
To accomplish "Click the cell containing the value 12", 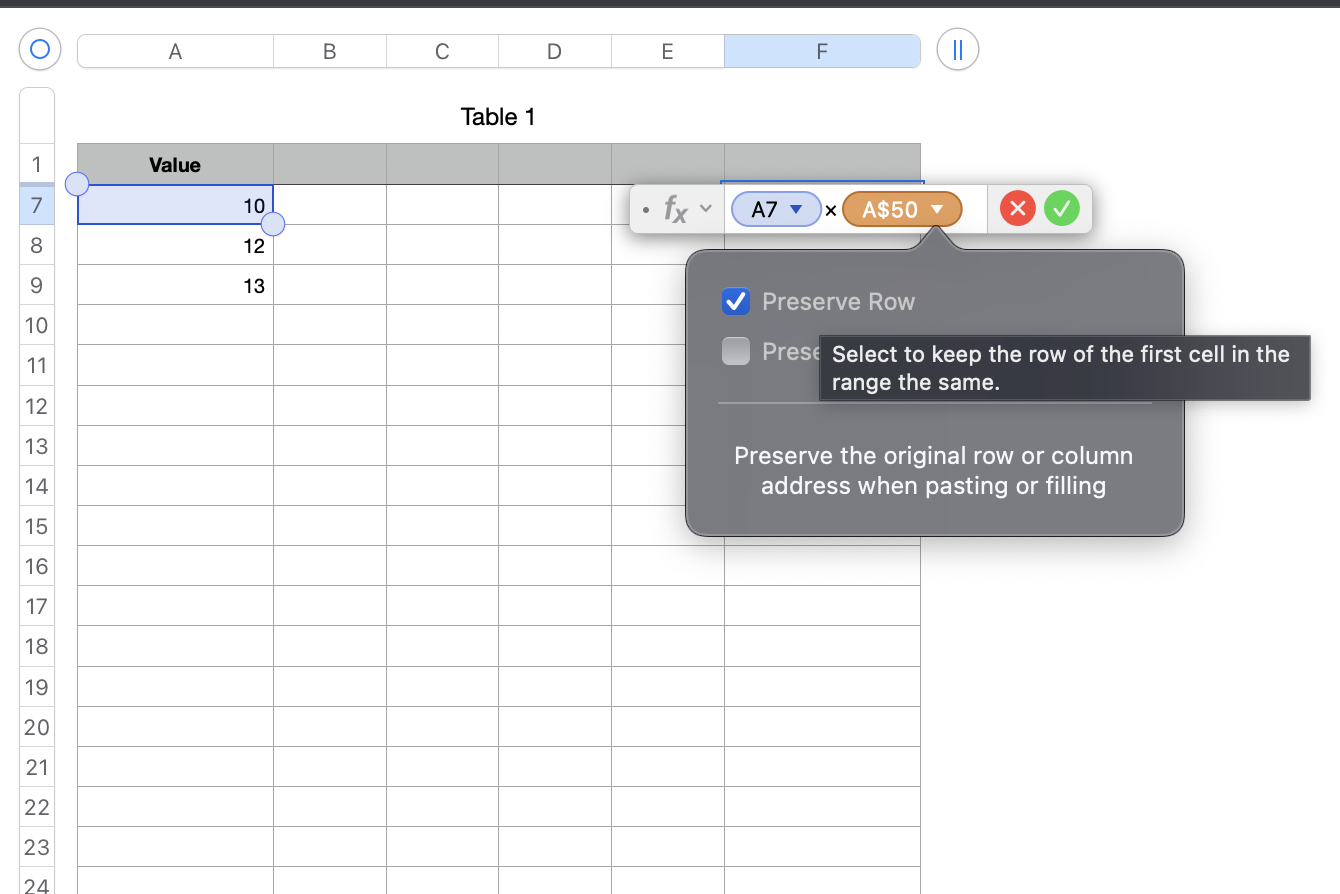I will (x=175, y=245).
